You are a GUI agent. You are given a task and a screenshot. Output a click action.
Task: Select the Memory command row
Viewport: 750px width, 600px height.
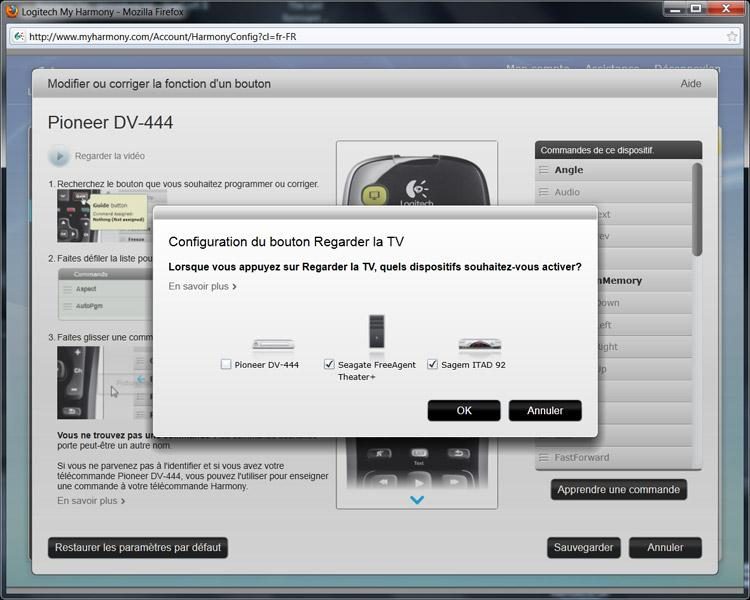coord(645,281)
